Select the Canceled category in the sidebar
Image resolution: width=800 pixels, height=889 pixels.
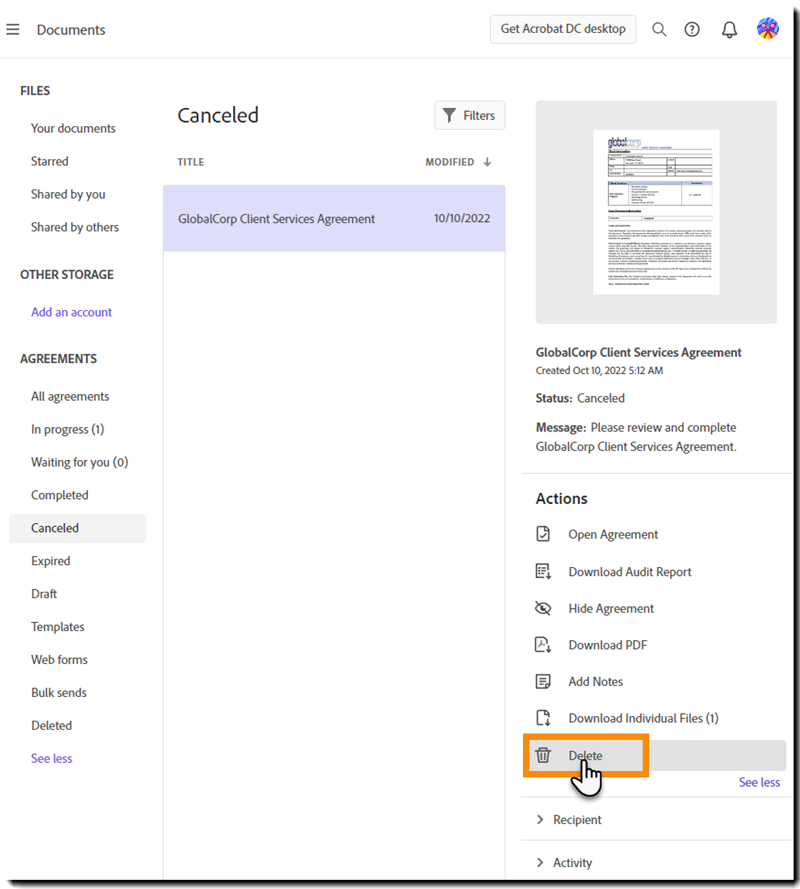55,528
